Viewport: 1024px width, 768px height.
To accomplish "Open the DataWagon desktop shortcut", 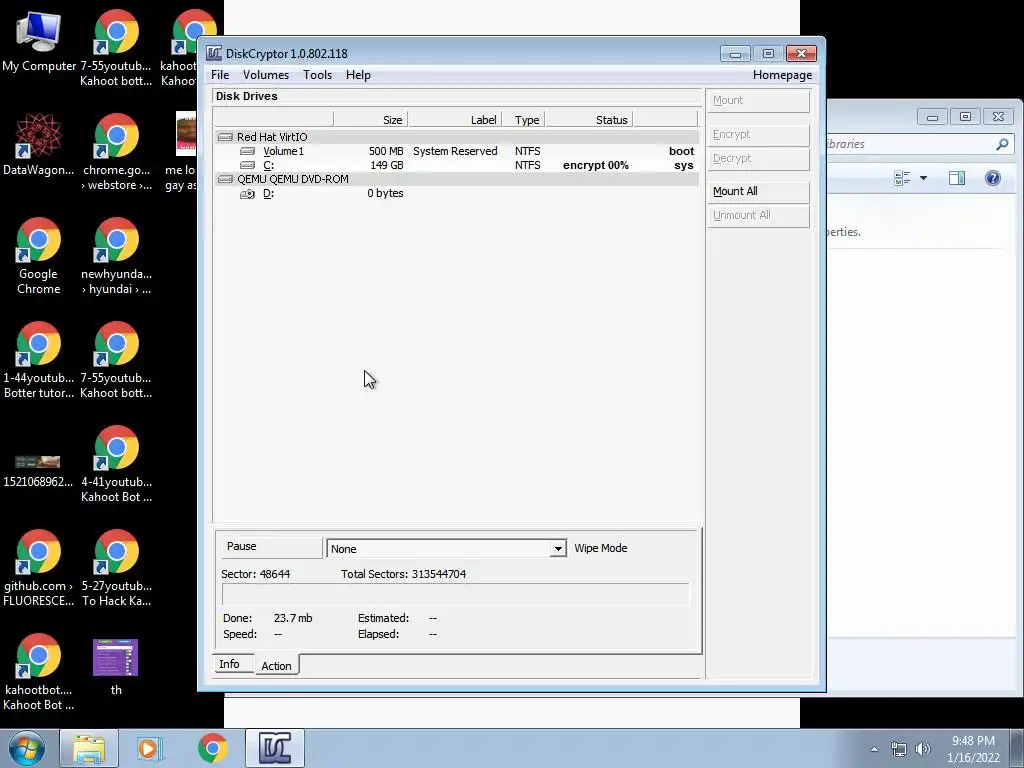I will click(x=39, y=144).
